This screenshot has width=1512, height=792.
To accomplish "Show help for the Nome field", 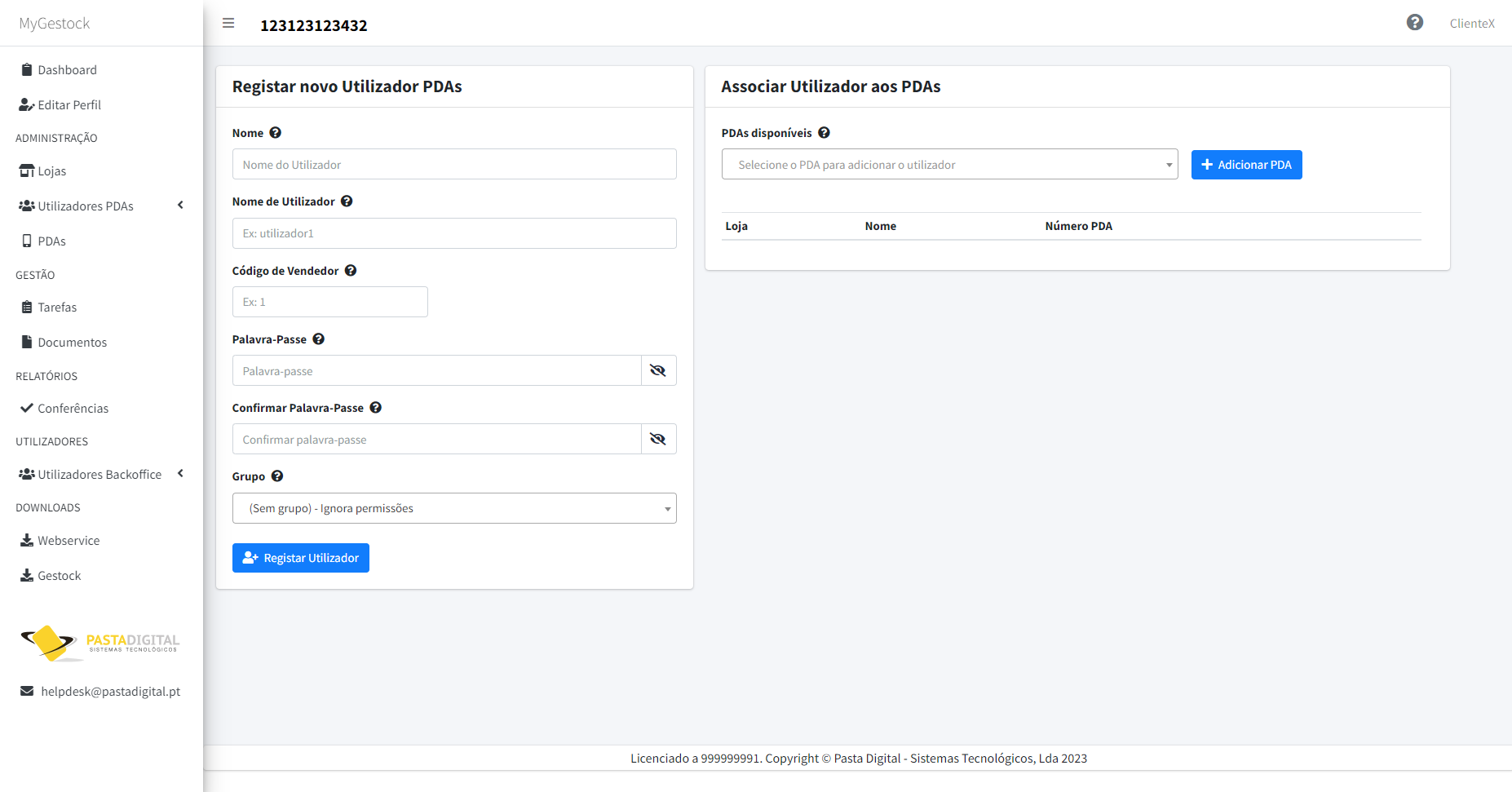I will click(x=276, y=133).
